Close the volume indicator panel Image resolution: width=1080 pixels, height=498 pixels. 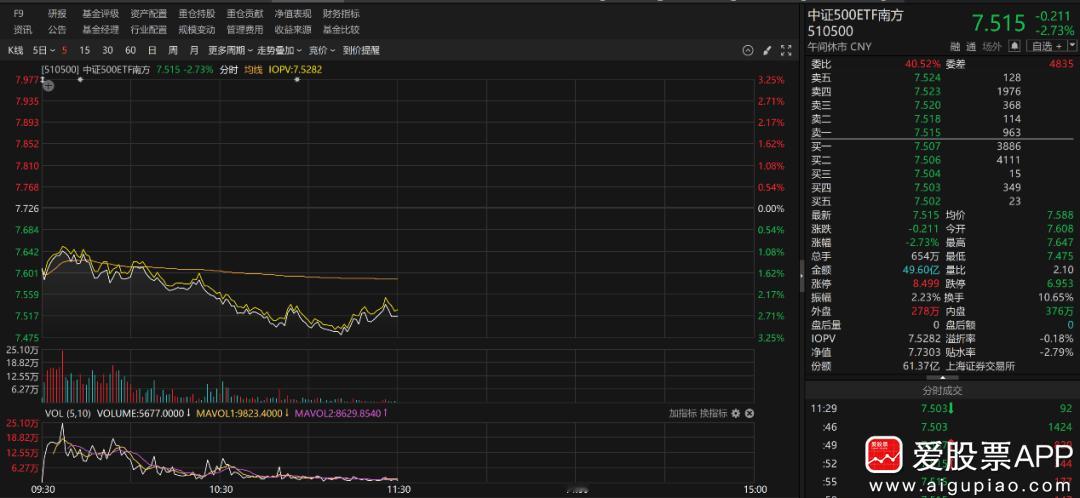pyautogui.click(x=749, y=413)
